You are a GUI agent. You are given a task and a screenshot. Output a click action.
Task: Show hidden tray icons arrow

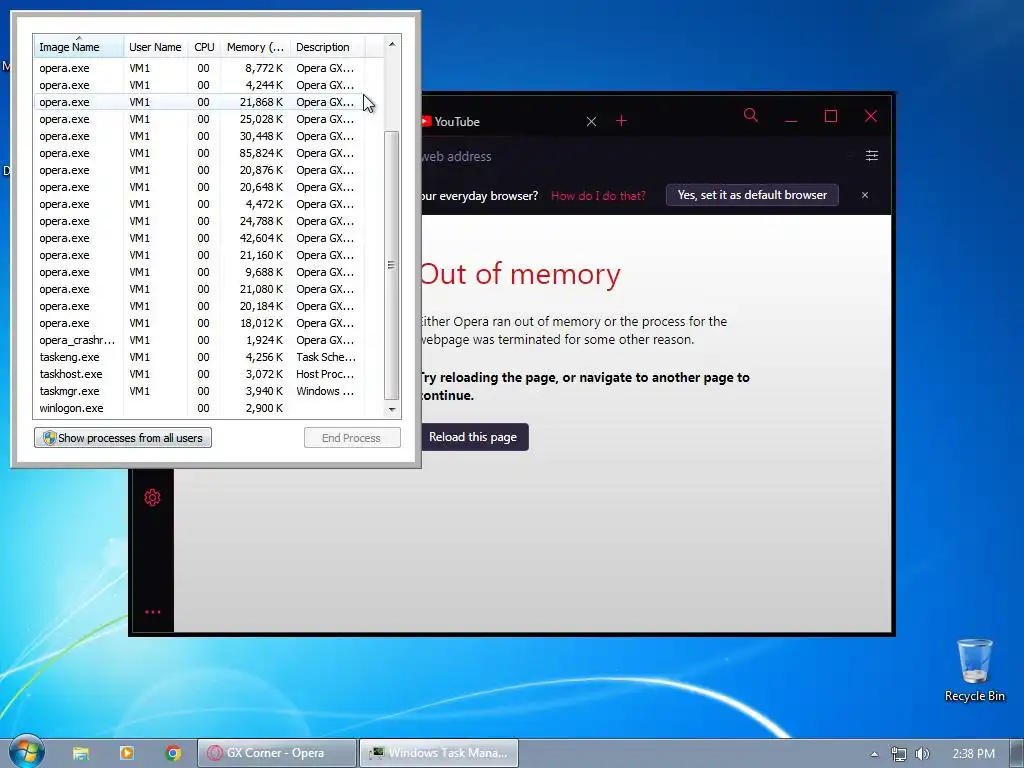coord(874,754)
